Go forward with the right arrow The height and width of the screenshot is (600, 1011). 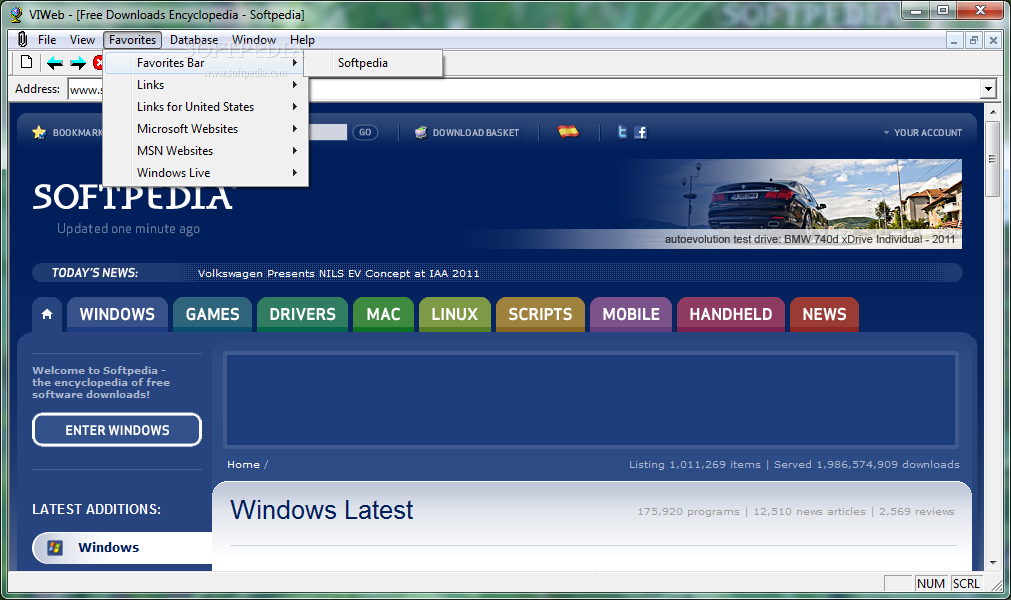point(78,63)
